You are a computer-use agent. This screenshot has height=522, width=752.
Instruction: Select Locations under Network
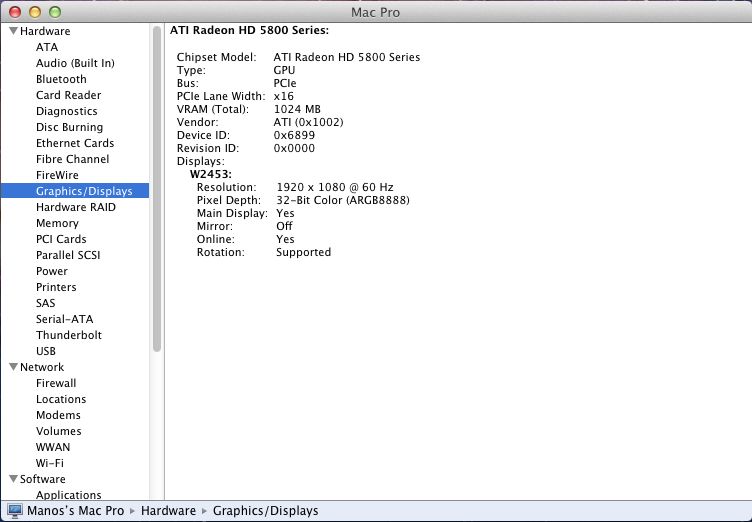pyautogui.click(x=61, y=399)
